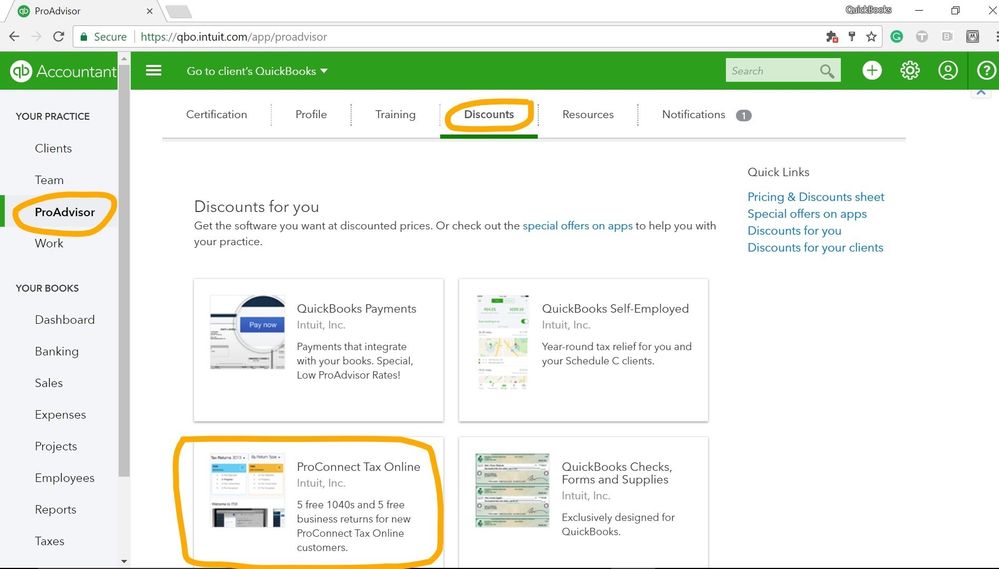999x569 pixels.
Task: Click the search magnifier icon
Action: coord(826,71)
